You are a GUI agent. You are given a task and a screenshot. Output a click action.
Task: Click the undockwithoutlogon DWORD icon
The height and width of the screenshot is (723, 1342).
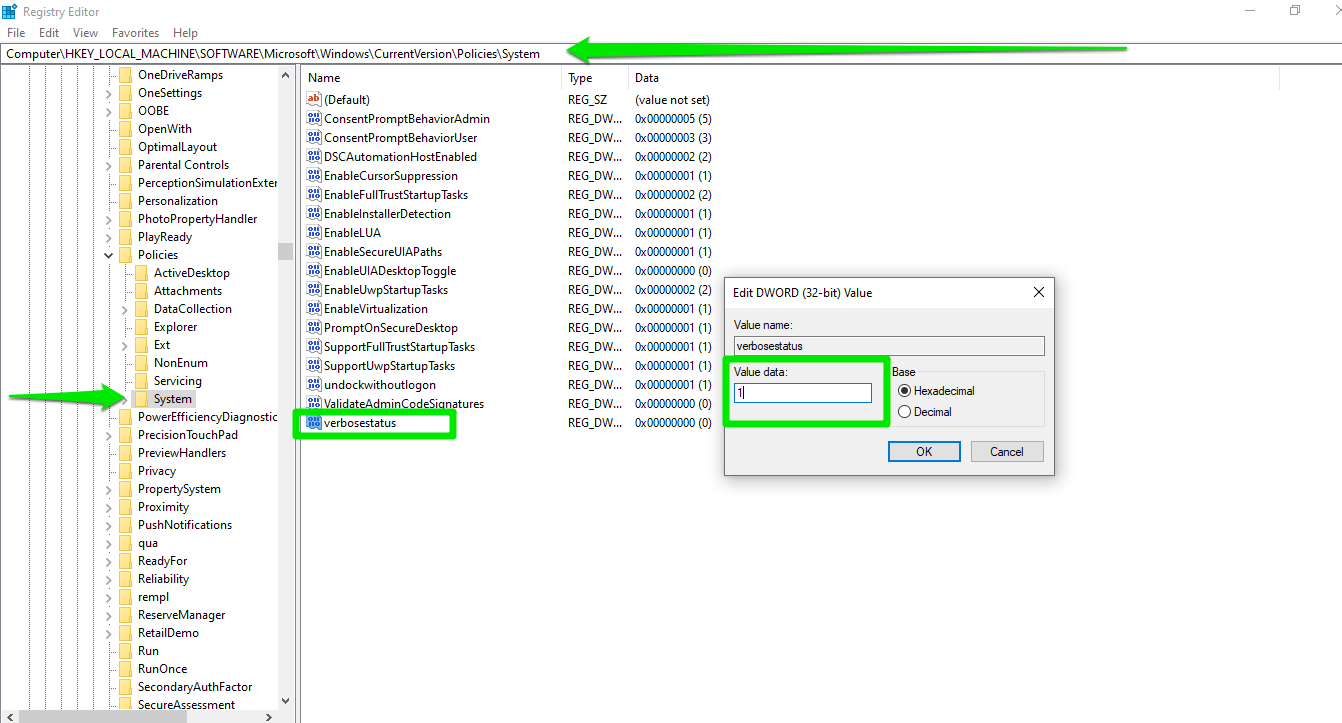pyautogui.click(x=314, y=385)
